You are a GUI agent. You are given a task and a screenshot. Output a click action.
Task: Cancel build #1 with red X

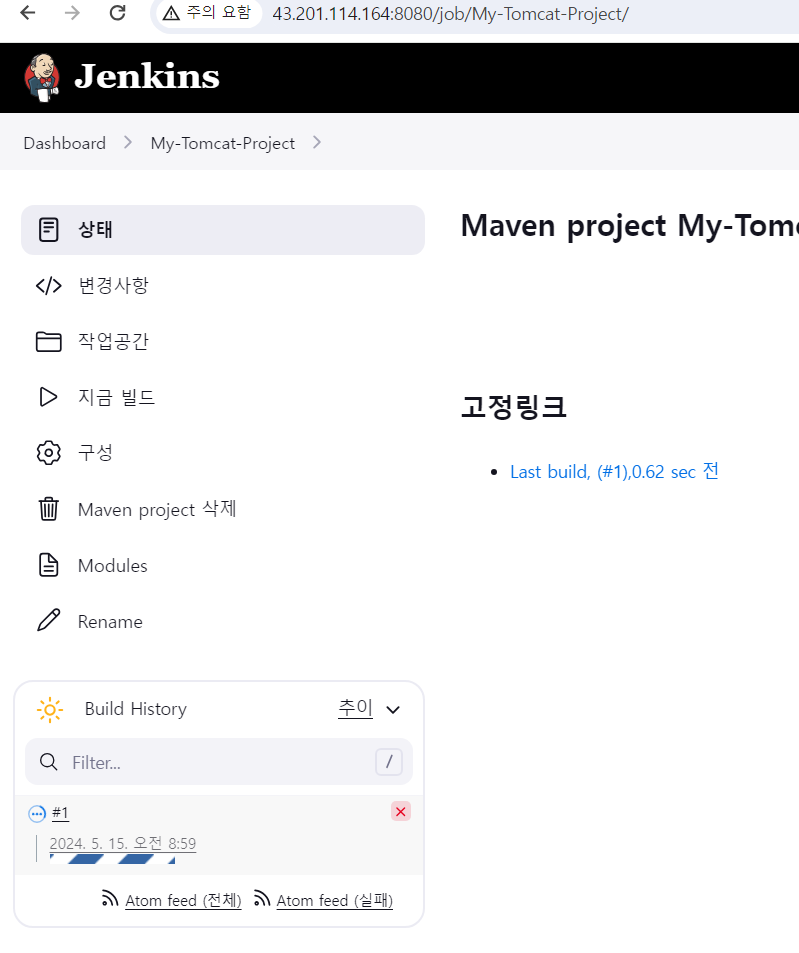coord(401,811)
